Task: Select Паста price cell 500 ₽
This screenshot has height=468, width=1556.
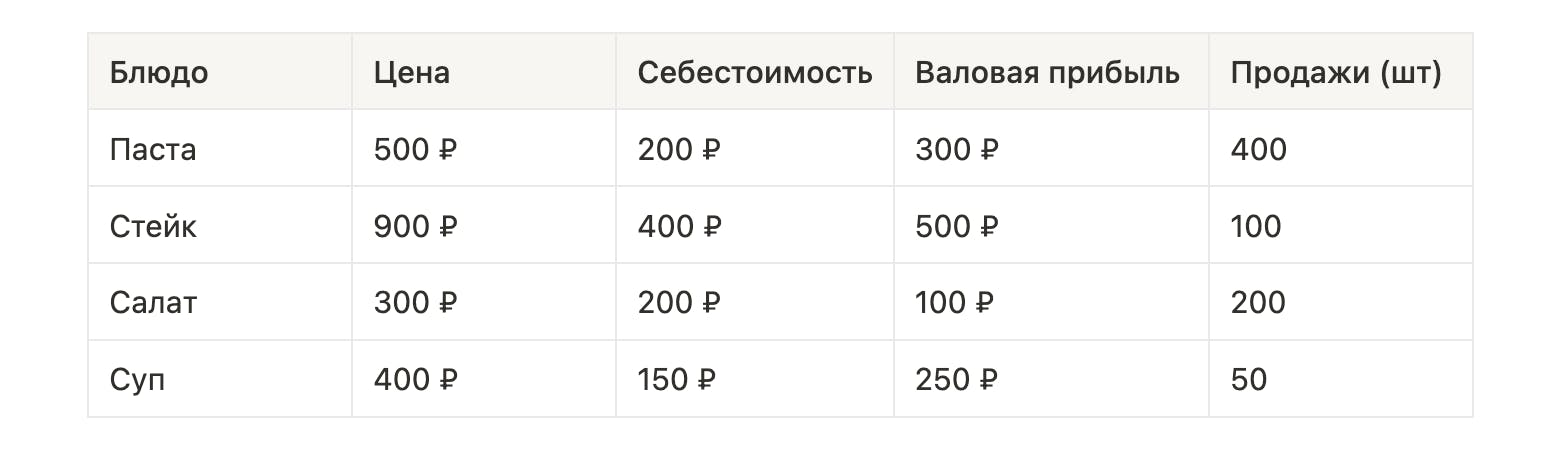Action: (x=415, y=150)
